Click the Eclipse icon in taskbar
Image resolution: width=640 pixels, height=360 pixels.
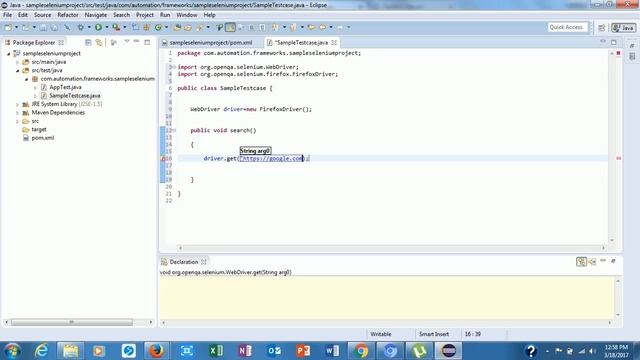click(x=449, y=351)
